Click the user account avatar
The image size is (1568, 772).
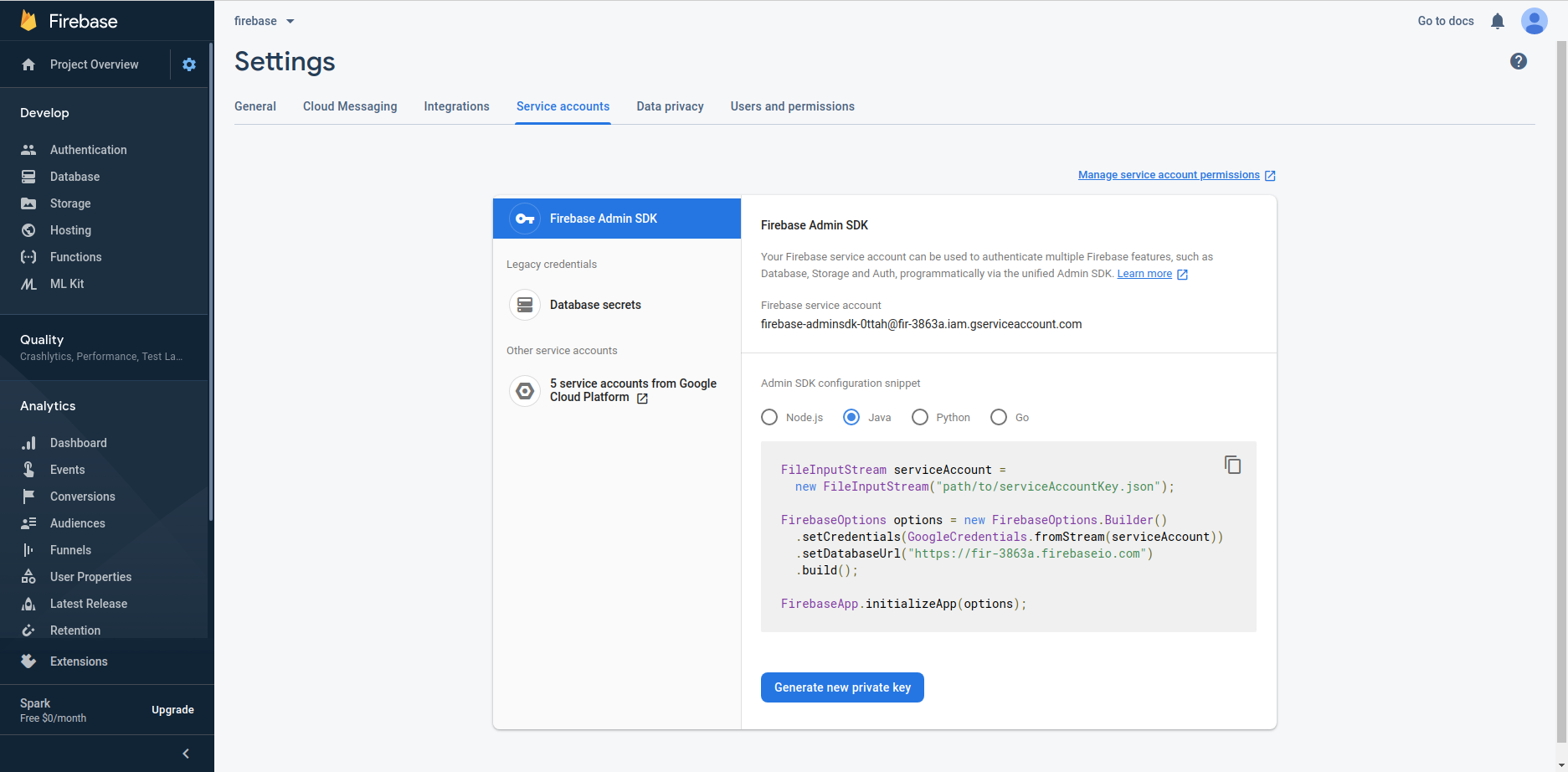click(x=1534, y=21)
